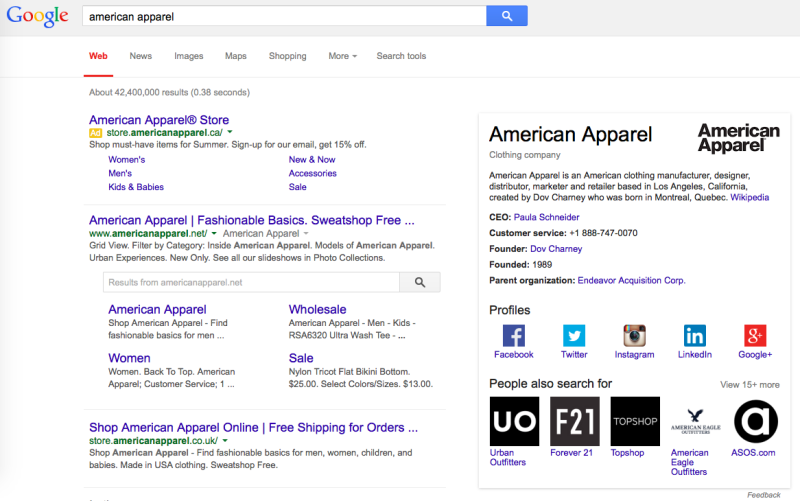The image size is (800, 501).
Task: Click the Forever 21 F21 logo
Action: click(574, 421)
